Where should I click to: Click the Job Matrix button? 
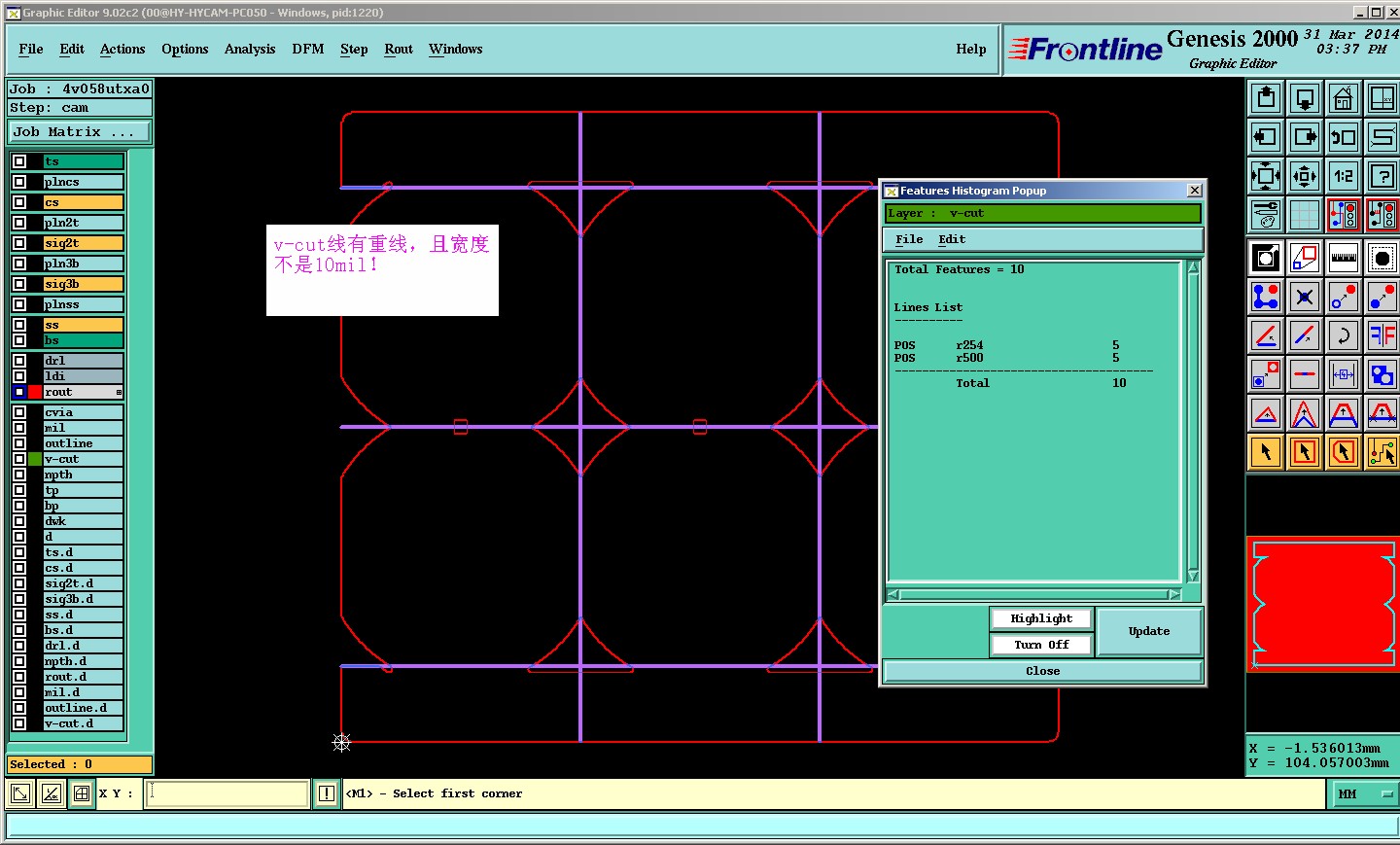coord(80,131)
